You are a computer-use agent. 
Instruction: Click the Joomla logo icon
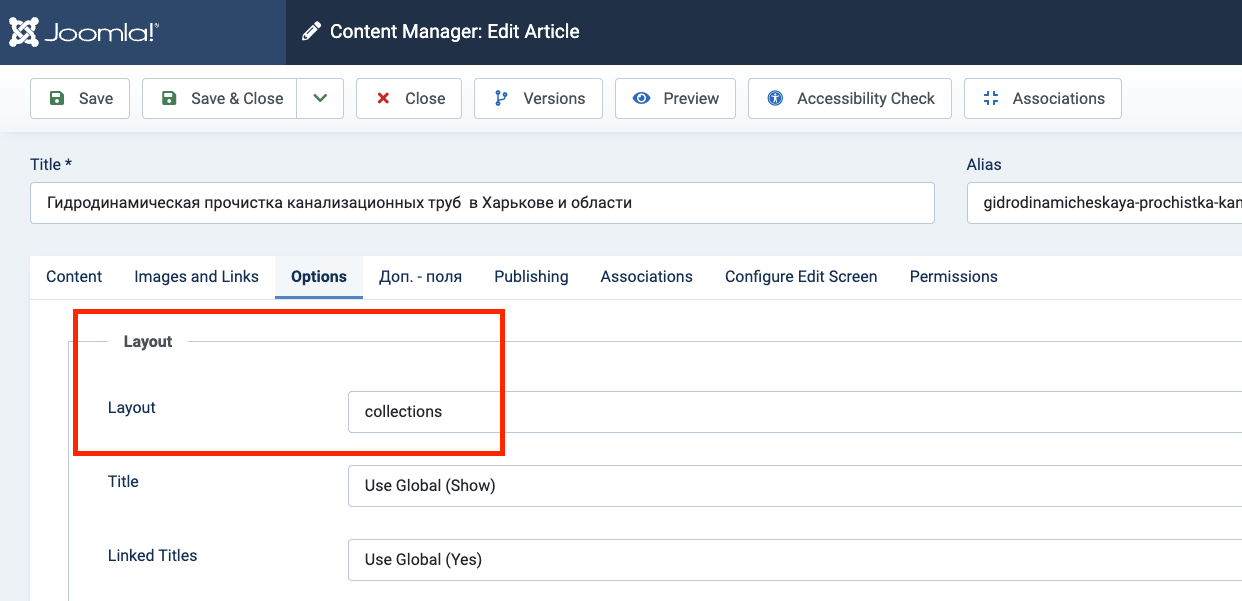tap(25, 32)
